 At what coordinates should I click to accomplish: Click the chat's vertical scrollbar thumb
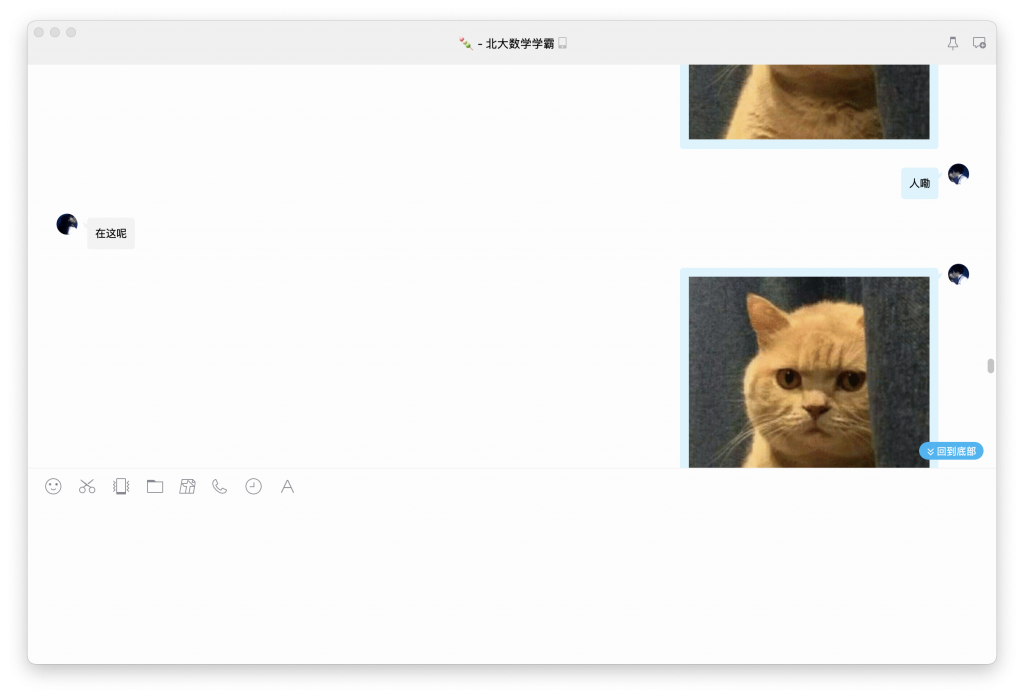pos(991,365)
